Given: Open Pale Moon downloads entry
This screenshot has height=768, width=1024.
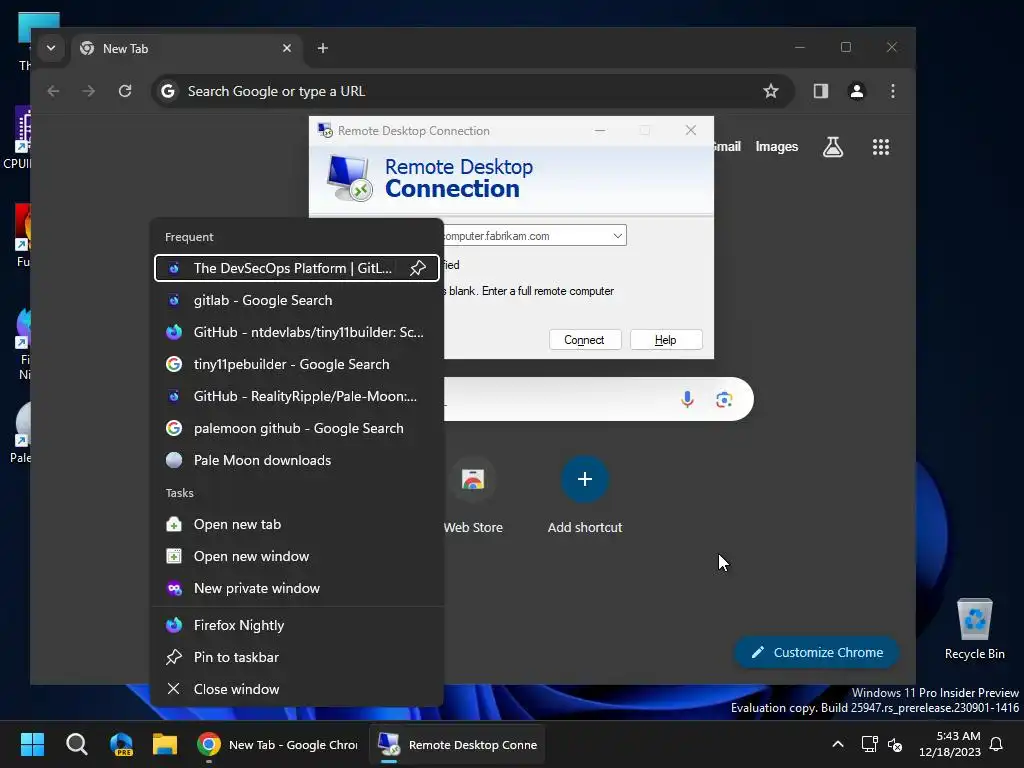Looking at the screenshot, I should [296, 460].
